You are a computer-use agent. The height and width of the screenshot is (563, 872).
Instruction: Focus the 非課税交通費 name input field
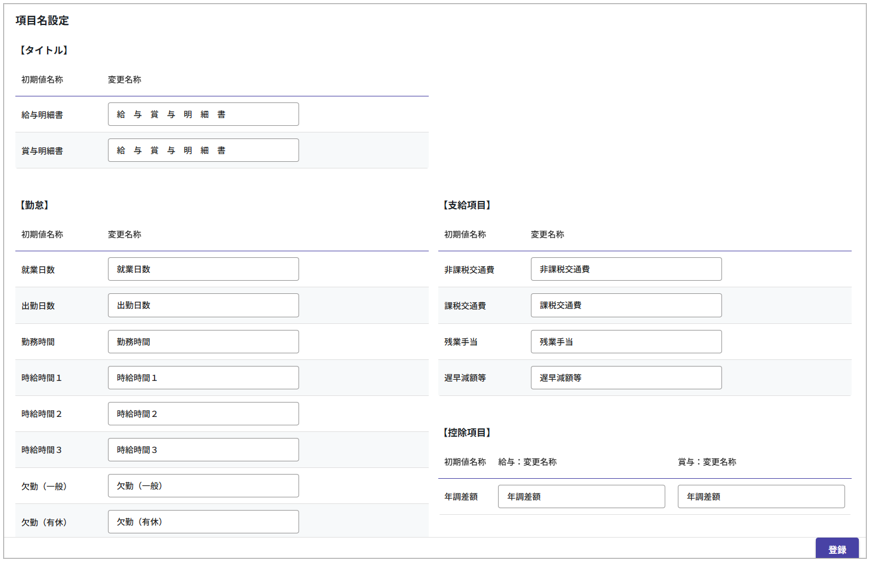coord(626,269)
